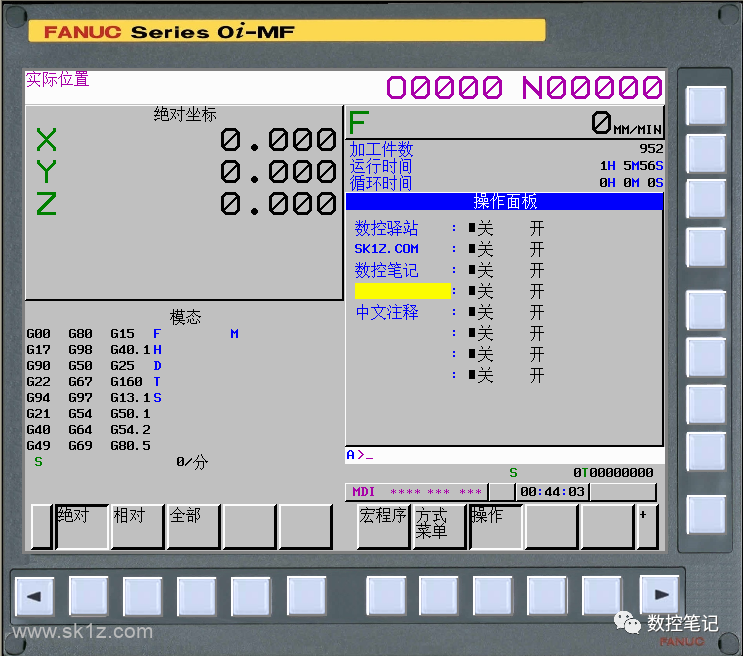Click the G80.5 modal code
Viewport: 743px width, 656px height.
130,446
